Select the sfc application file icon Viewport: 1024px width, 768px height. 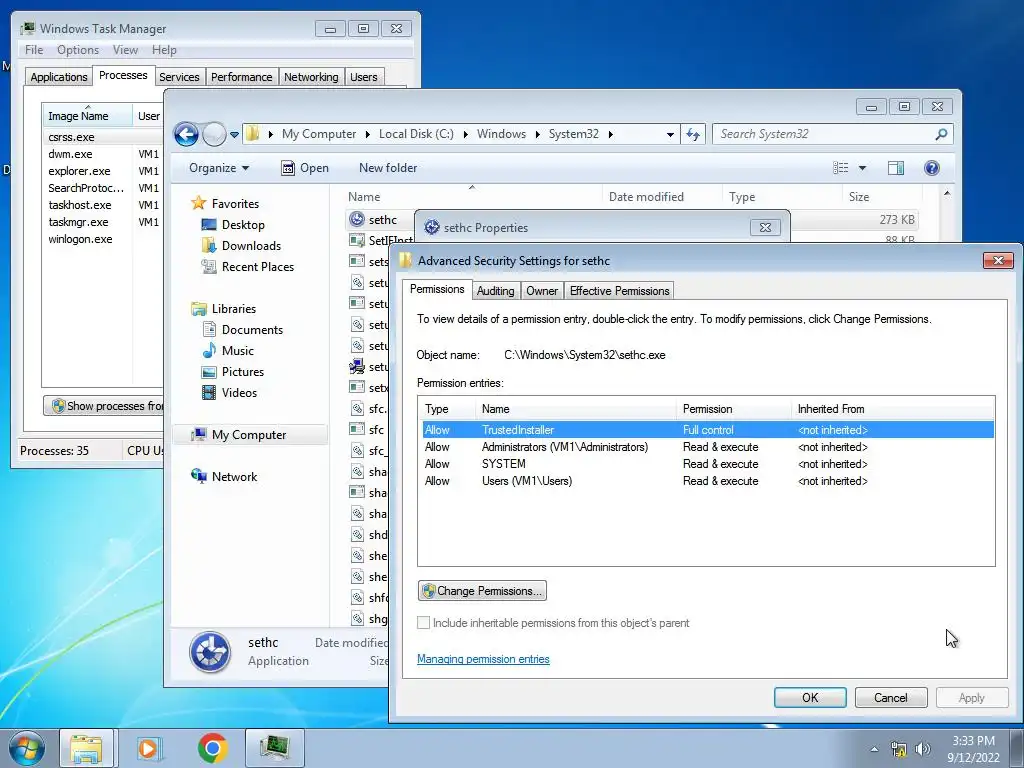[x=357, y=430]
